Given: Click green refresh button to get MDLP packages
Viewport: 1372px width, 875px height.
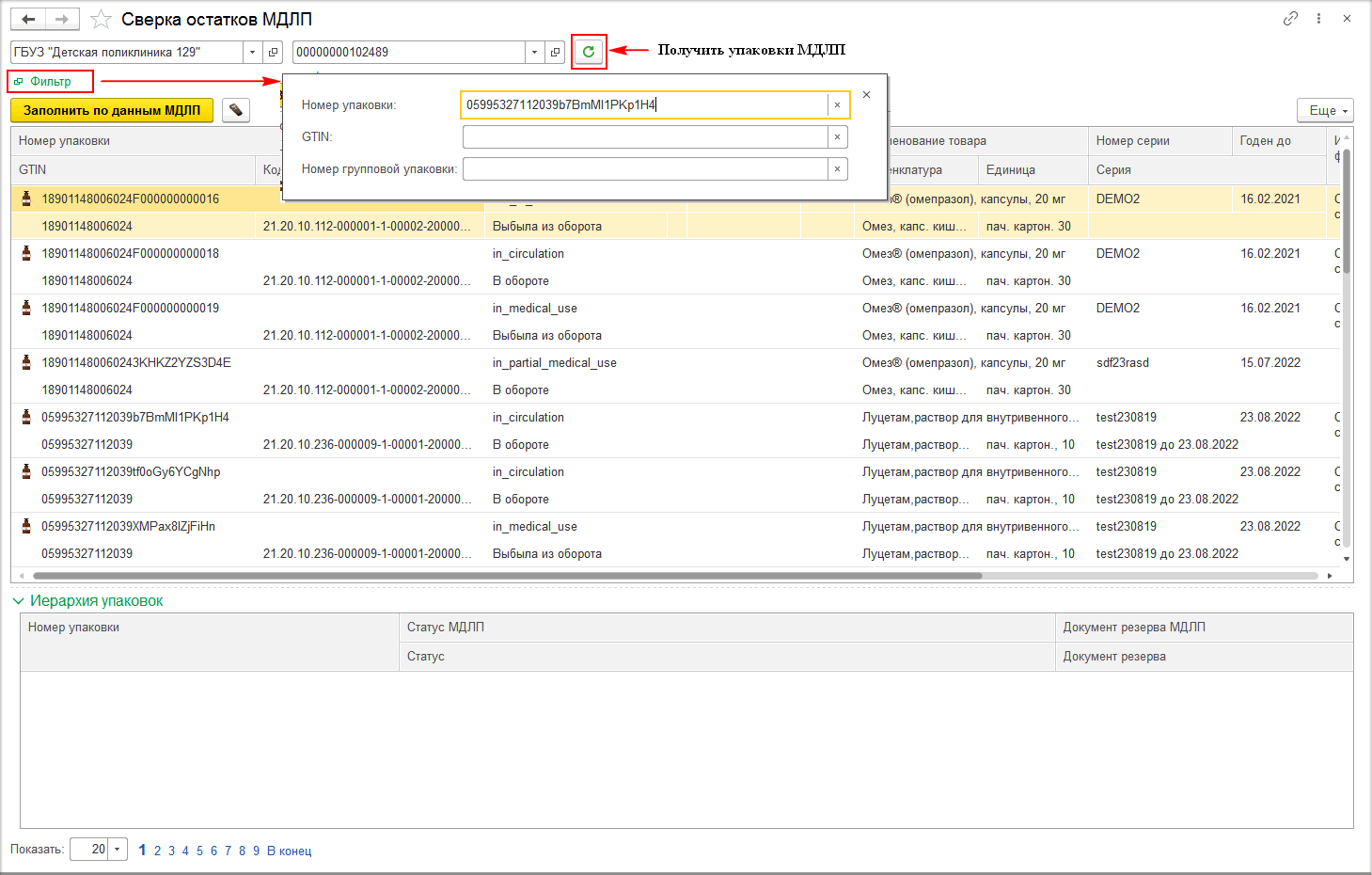Looking at the screenshot, I should click(x=589, y=52).
